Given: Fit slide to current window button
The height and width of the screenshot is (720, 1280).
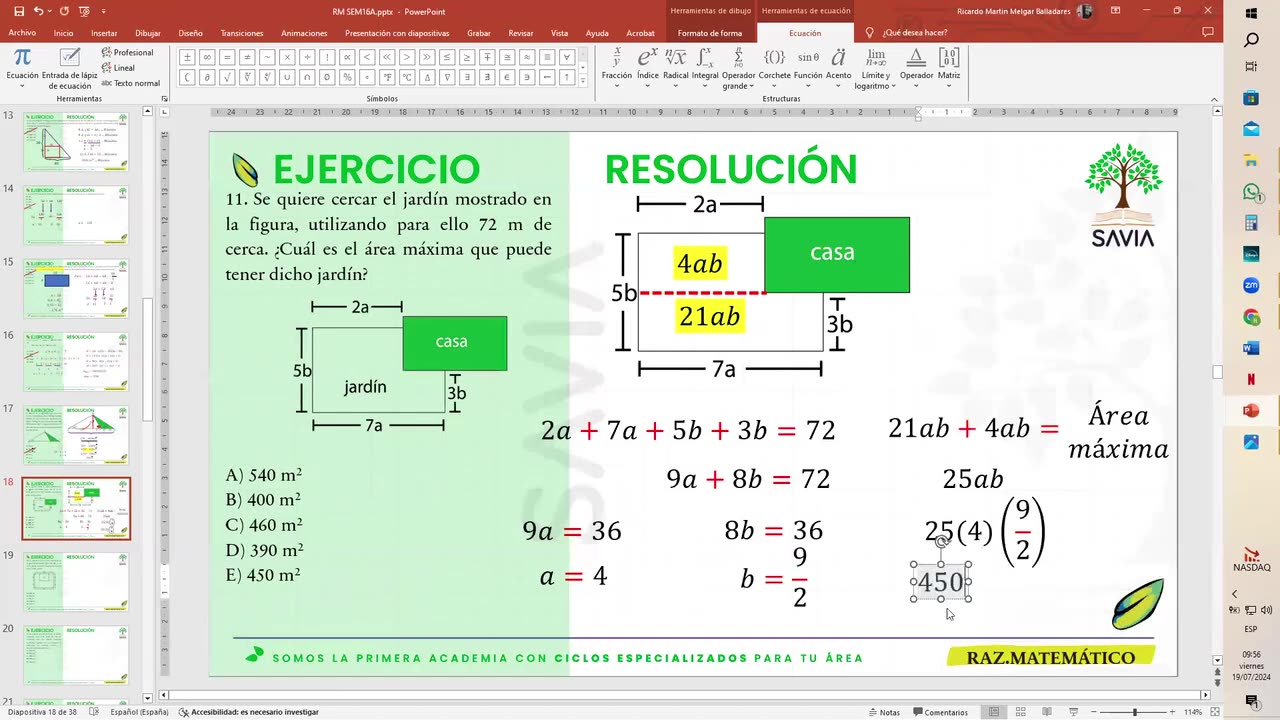Looking at the screenshot, I should pyautogui.click(x=1215, y=712).
